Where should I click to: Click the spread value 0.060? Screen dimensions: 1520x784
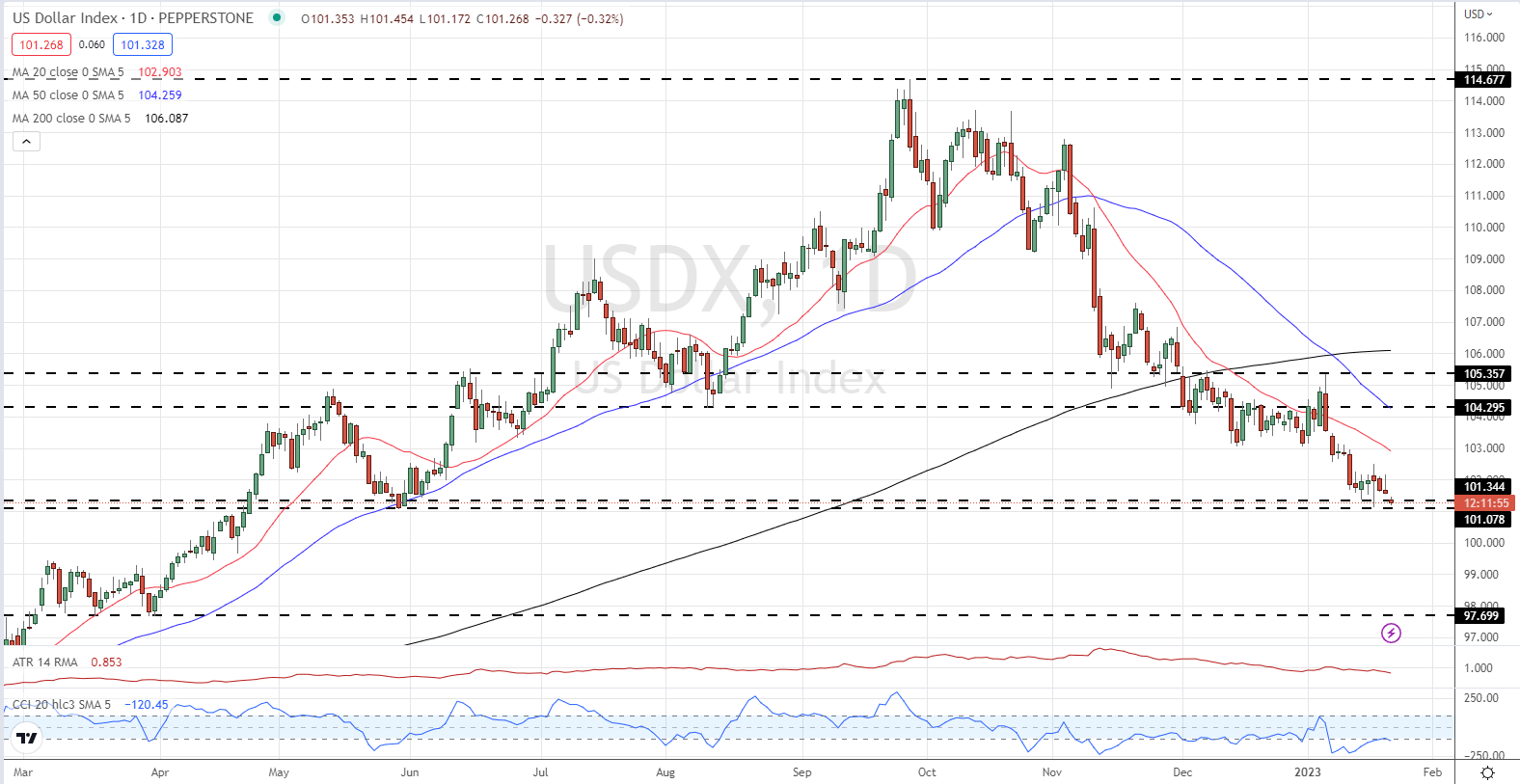[x=92, y=44]
